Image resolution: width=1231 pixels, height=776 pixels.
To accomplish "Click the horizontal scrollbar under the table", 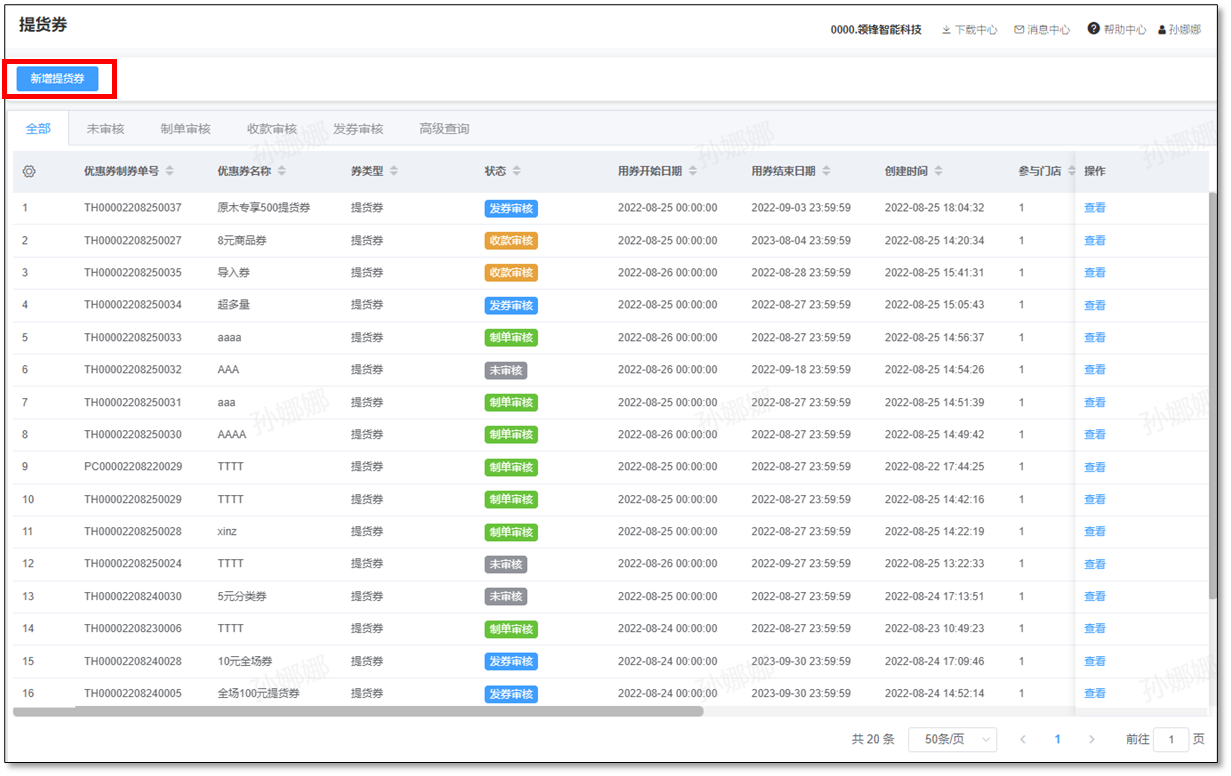I will click(x=358, y=711).
